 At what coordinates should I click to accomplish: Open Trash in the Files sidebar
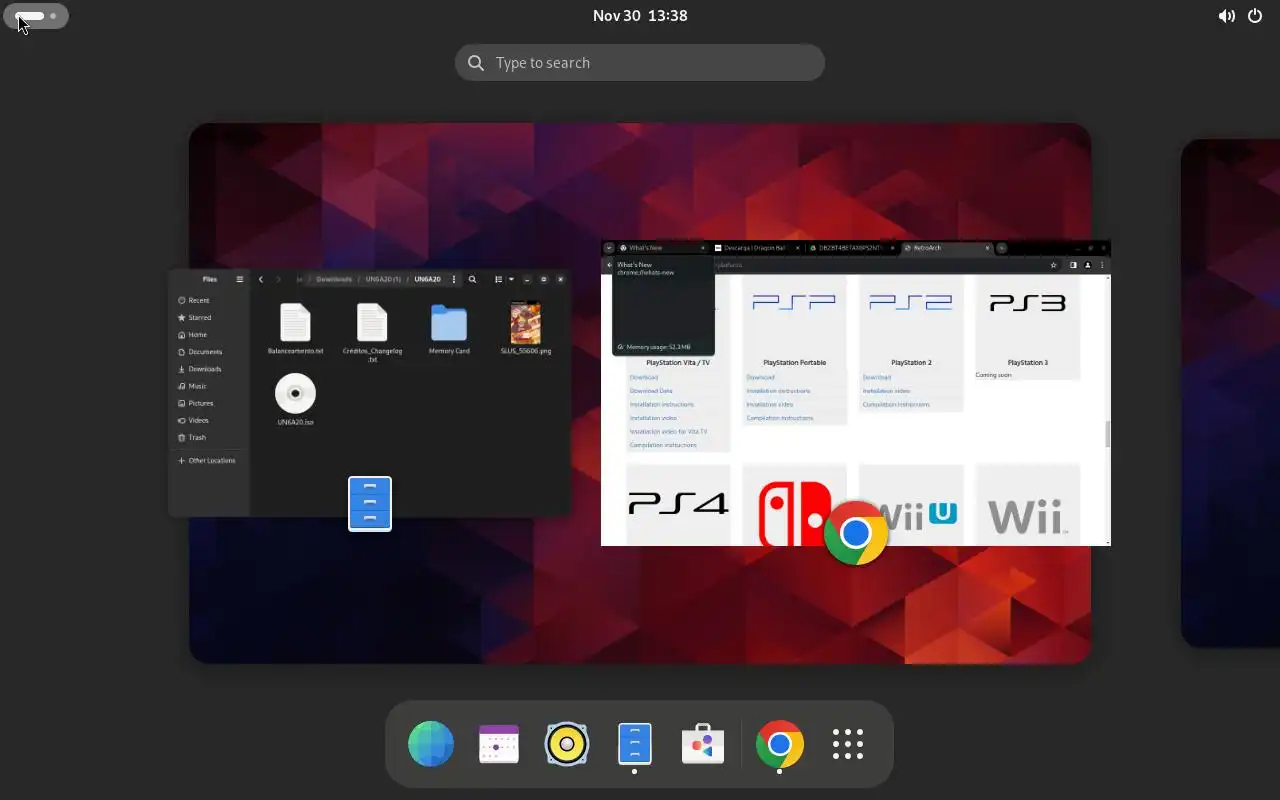[x=209, y=437]
